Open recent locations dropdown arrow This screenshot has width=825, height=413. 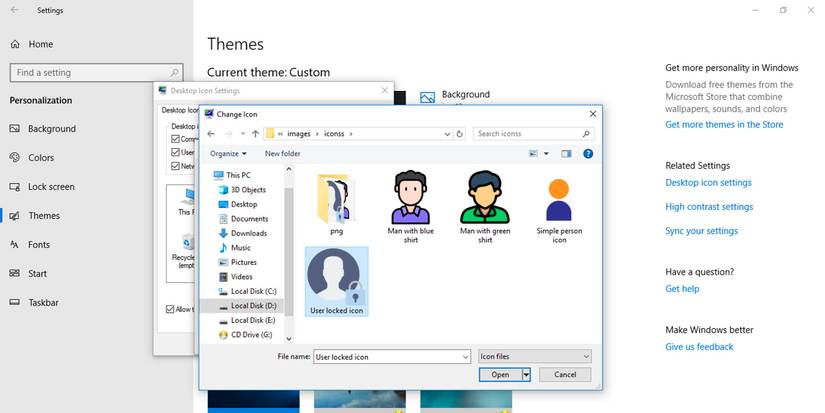(x=243, y=134)
